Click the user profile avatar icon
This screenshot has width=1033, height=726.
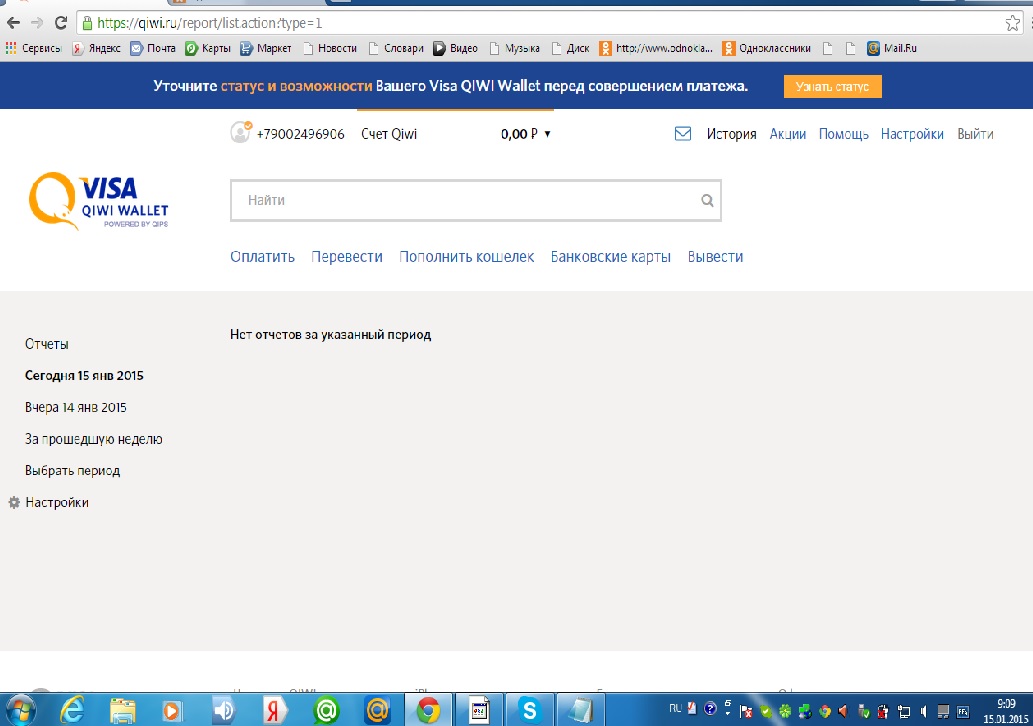click(240, 132)
